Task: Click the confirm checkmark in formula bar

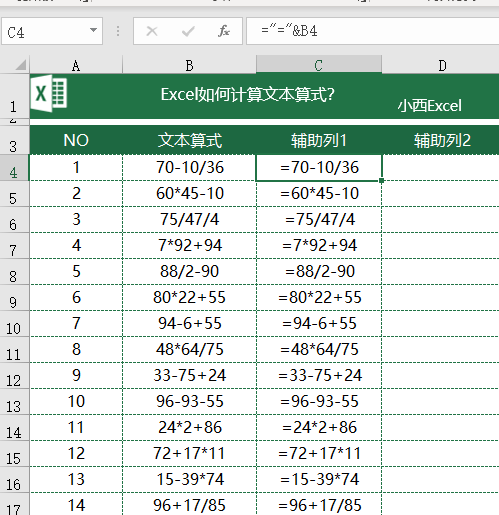Action: point(188,31)
